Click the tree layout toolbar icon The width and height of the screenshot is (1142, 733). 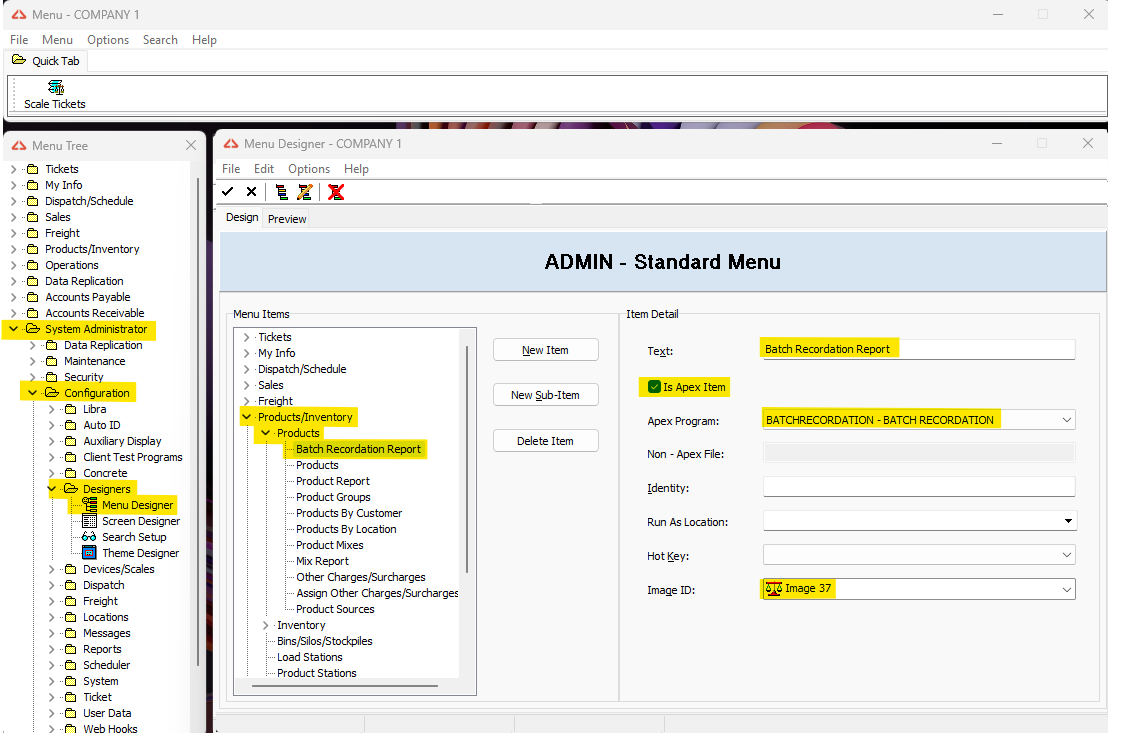pyautogui.click(x=281, y=192)
